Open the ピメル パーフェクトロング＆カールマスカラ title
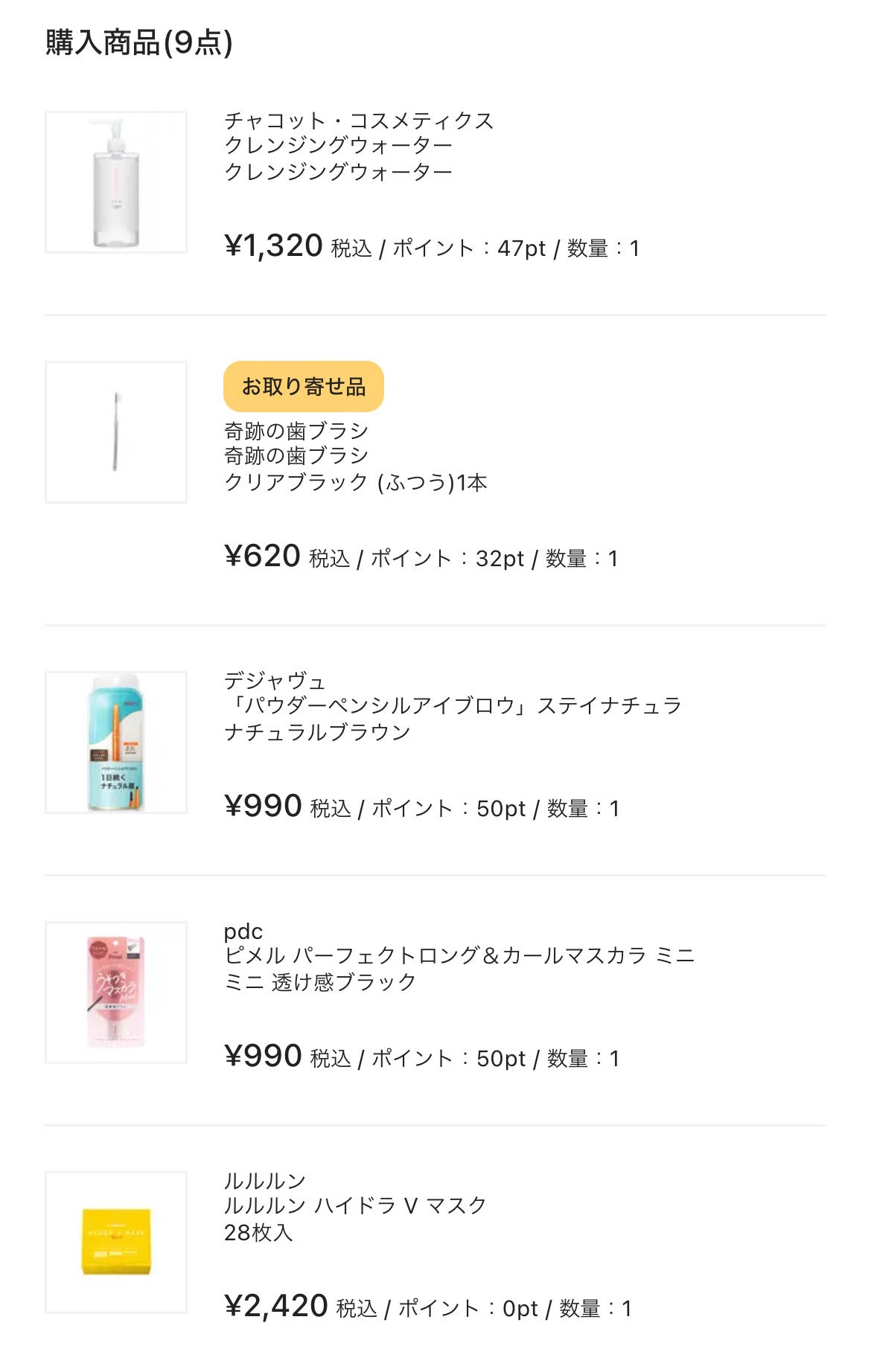Screen dimensions: 871x1372 click(x=459, y=955)
